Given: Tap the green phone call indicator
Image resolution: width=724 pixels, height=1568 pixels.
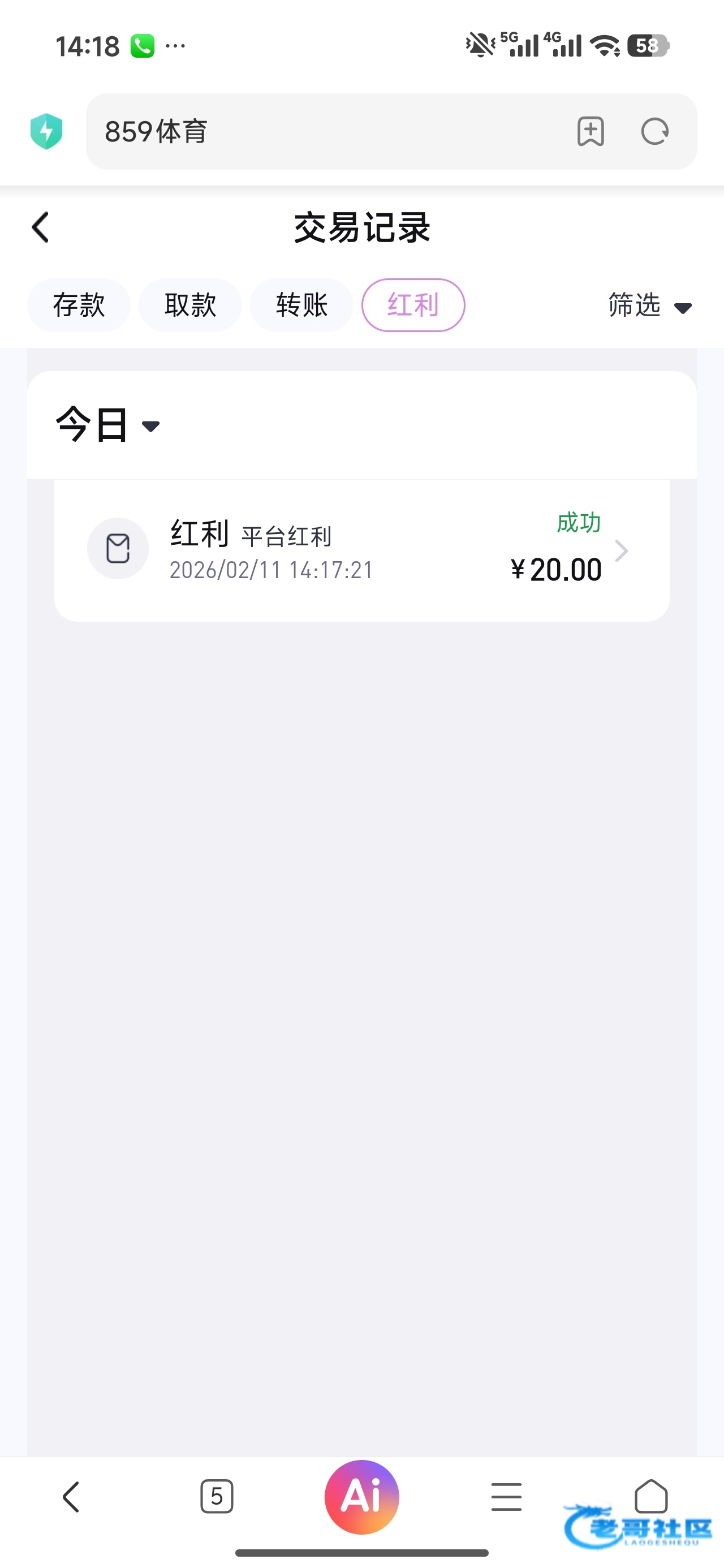Looking at the screenshot, I should [x=143, y=46].
